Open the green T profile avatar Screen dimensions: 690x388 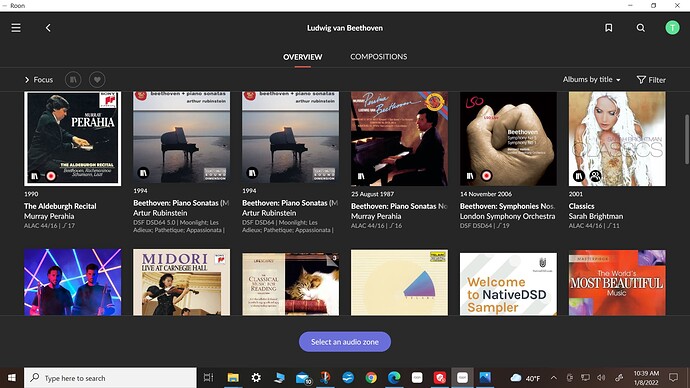coord(672,28)
